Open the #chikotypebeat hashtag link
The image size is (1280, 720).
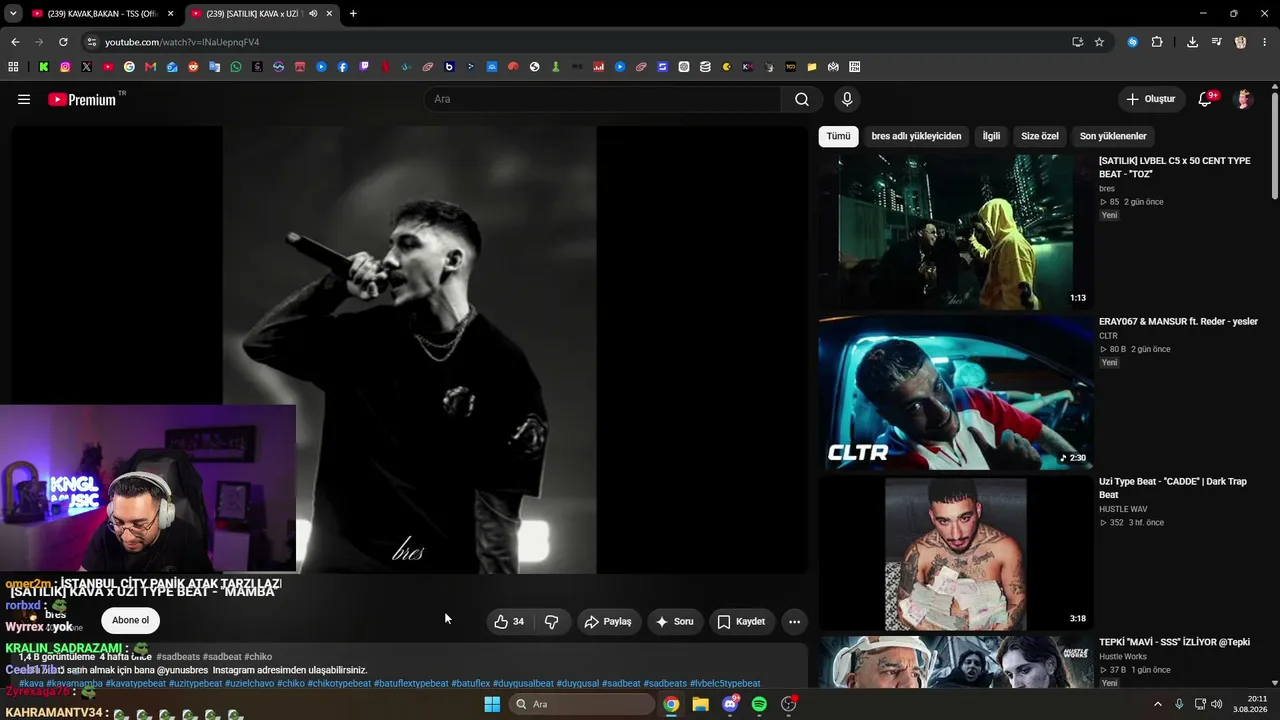point(339,684)
